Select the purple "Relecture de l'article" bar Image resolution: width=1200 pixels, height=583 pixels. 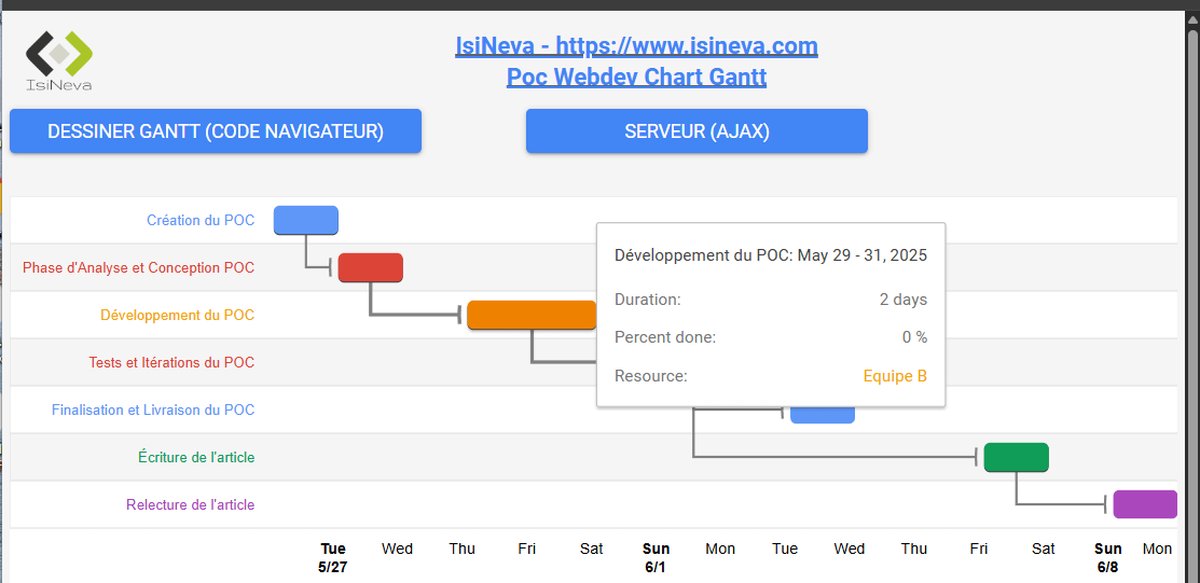1144,503
